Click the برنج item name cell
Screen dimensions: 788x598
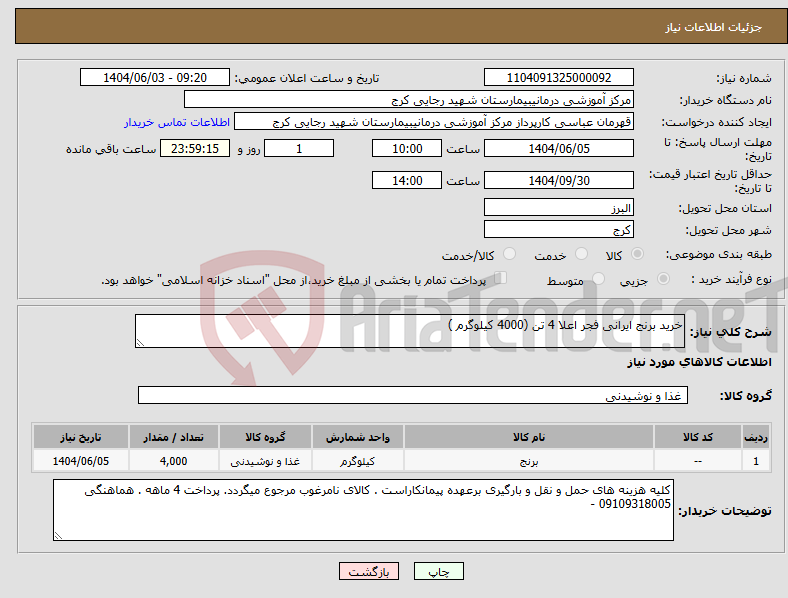(529, 461)
